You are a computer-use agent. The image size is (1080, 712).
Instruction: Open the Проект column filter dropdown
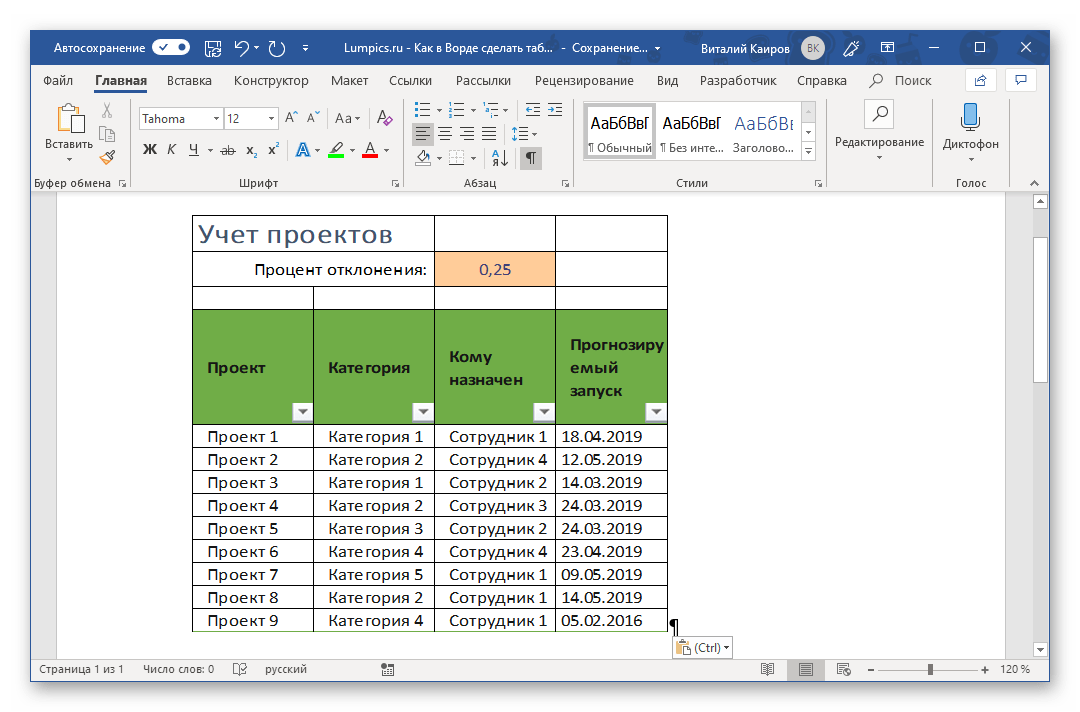click(x=302, y=412)
